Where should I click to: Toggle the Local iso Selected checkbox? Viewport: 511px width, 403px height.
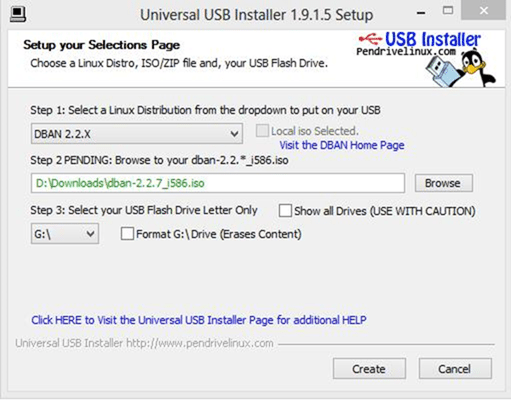click(262, 131)
